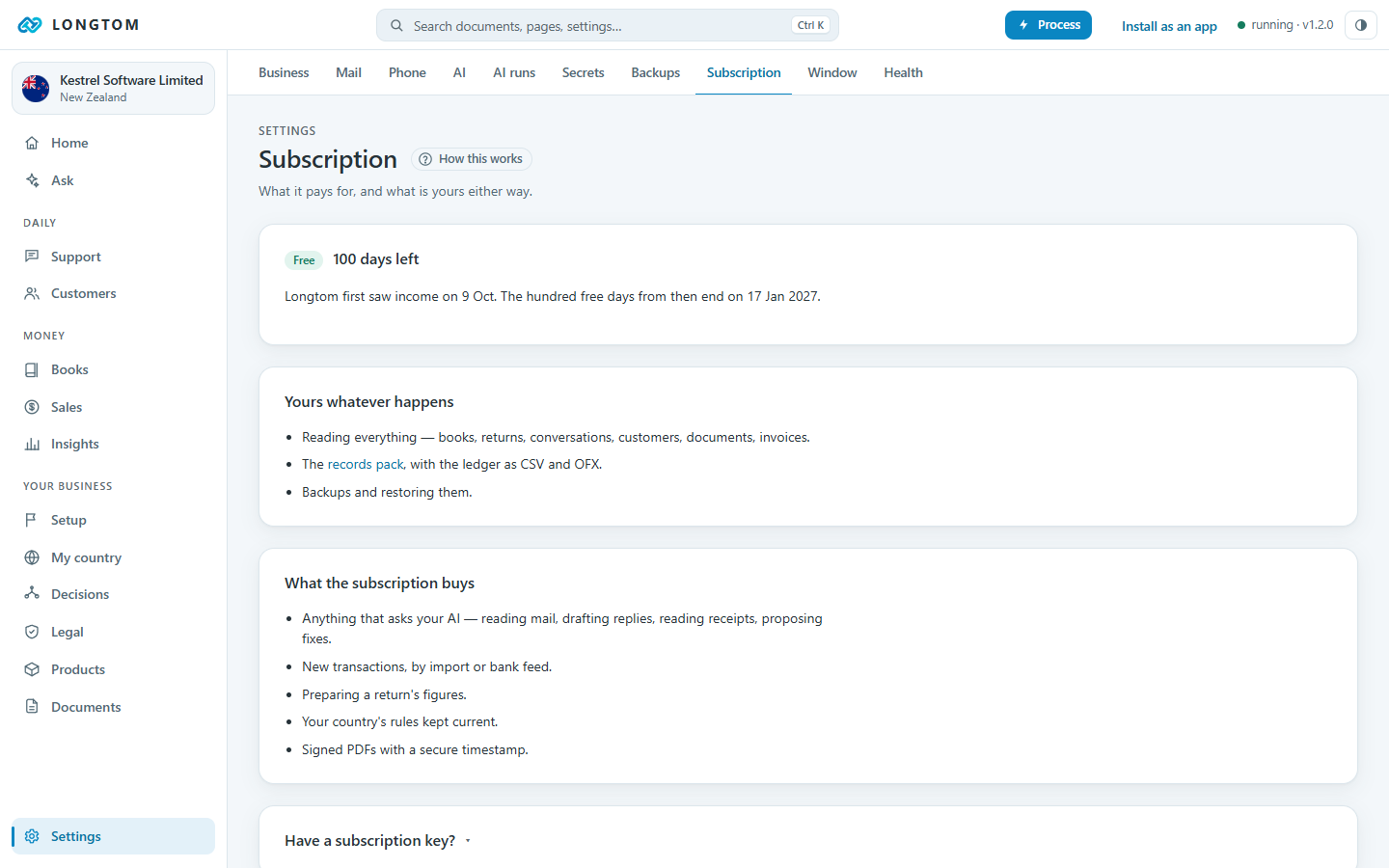Click the green running status dot
Image resolution: width=1389 pixels, height=868 pixels.
point(1241,25)
